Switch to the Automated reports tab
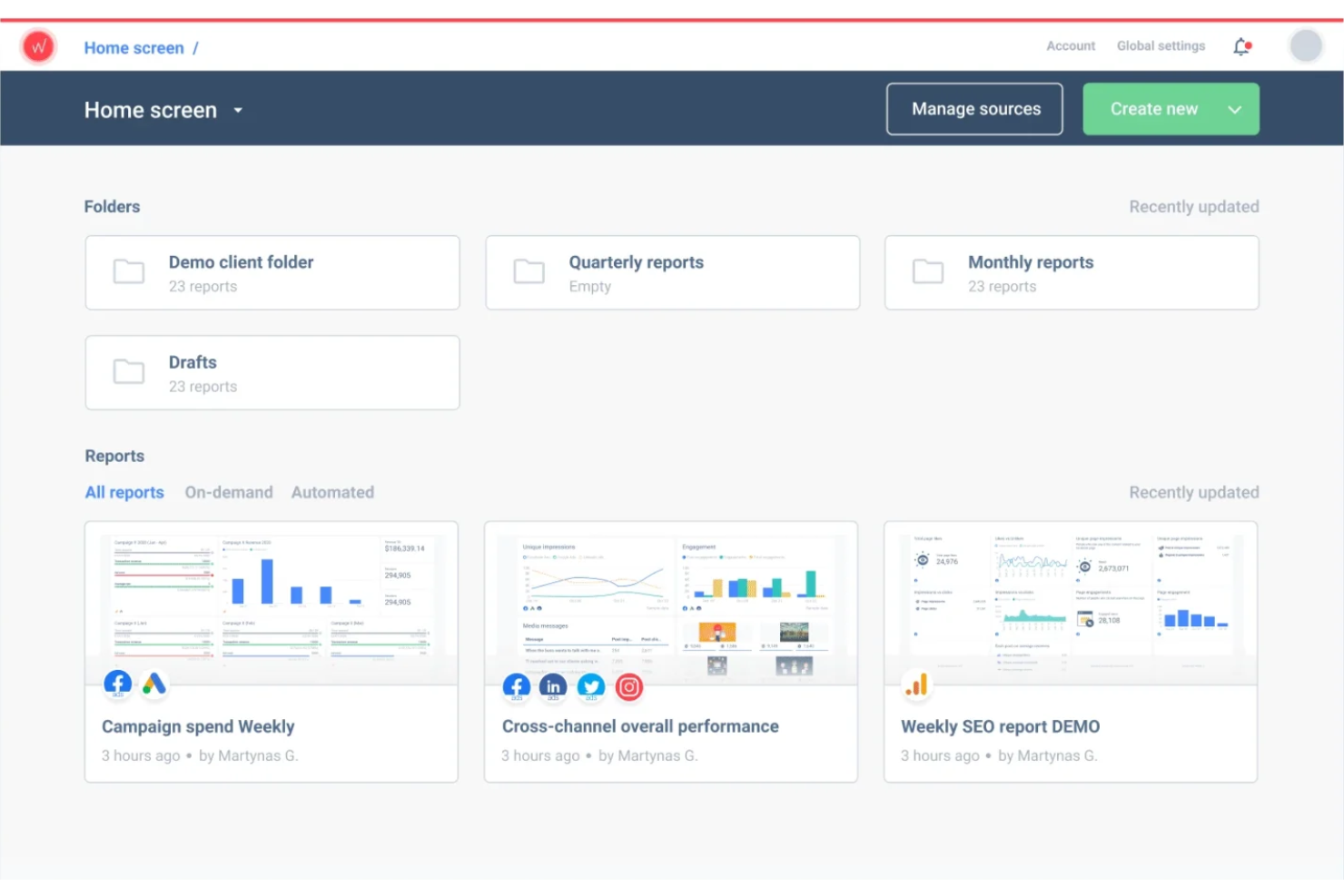Image resolution: width=1344 pixels, height=896 pixels. click(332, 492)
